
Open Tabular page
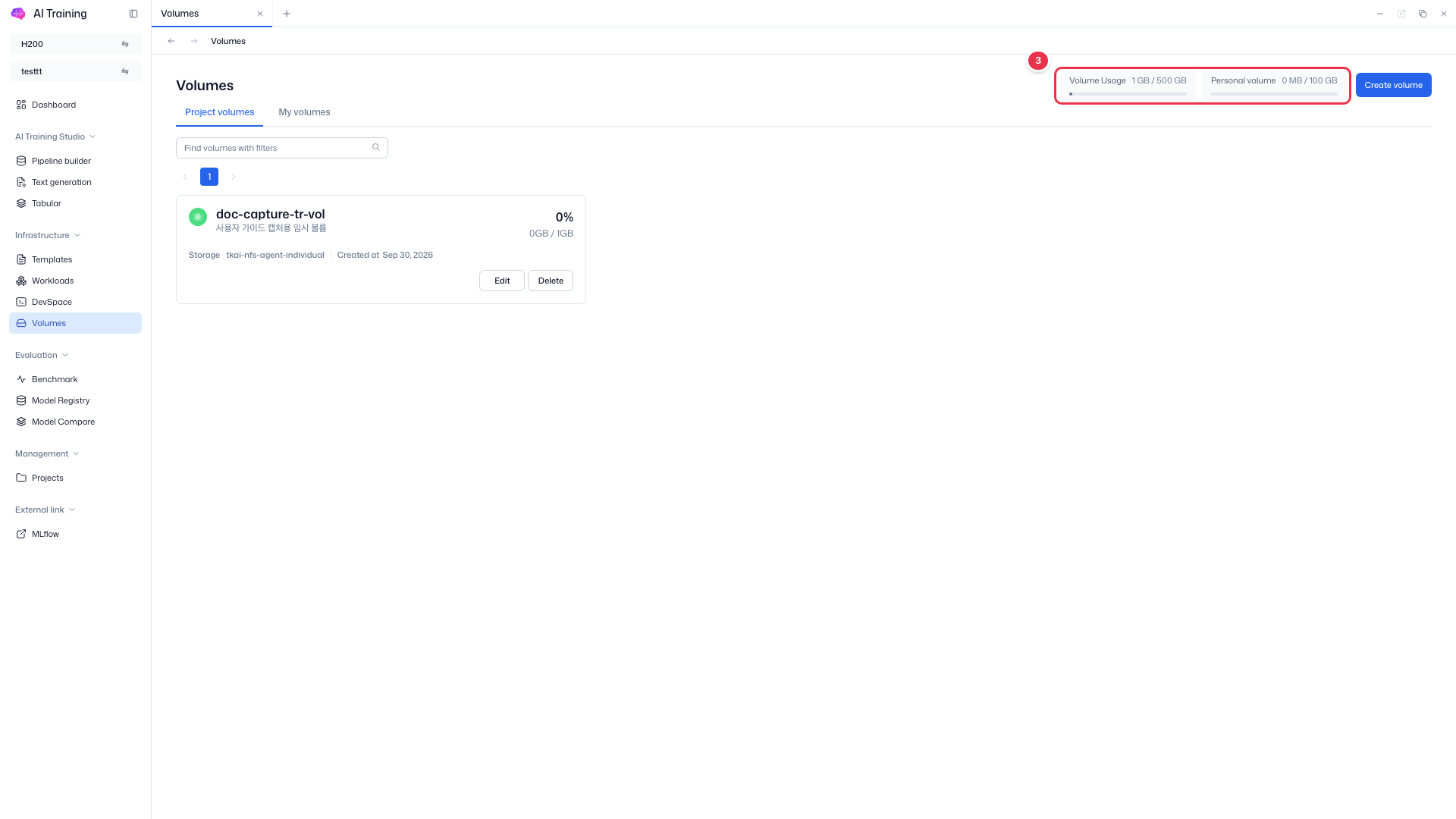(75, 203)
